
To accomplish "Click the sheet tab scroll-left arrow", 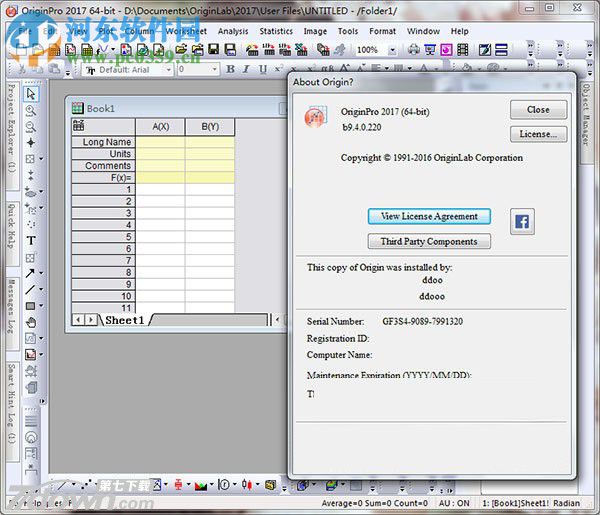I will (x=78, y=320).
